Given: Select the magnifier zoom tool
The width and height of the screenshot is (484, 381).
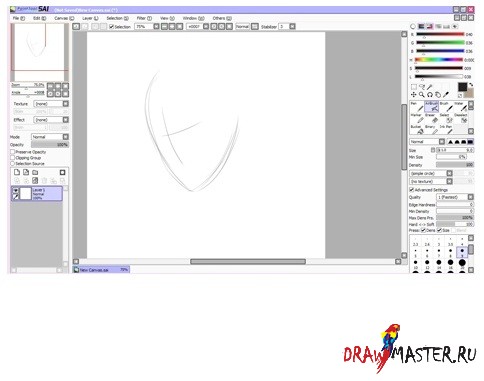Looking at the screenshot, I should point(422,95).
